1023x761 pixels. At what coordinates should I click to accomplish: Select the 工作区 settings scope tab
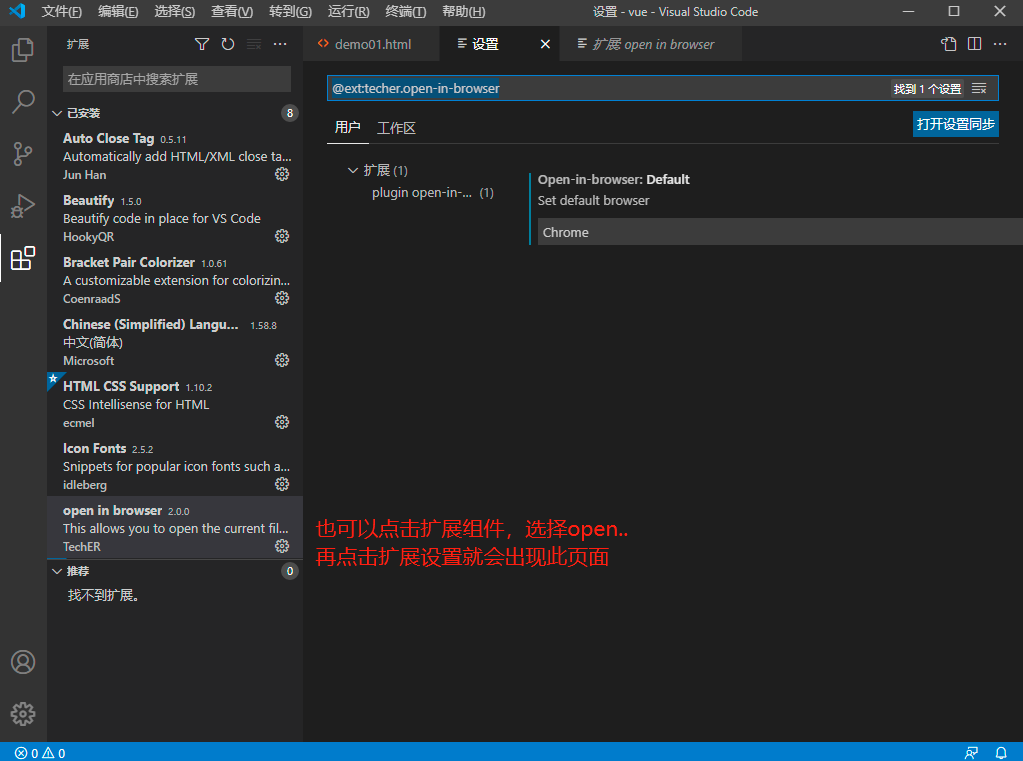[397, 128]
